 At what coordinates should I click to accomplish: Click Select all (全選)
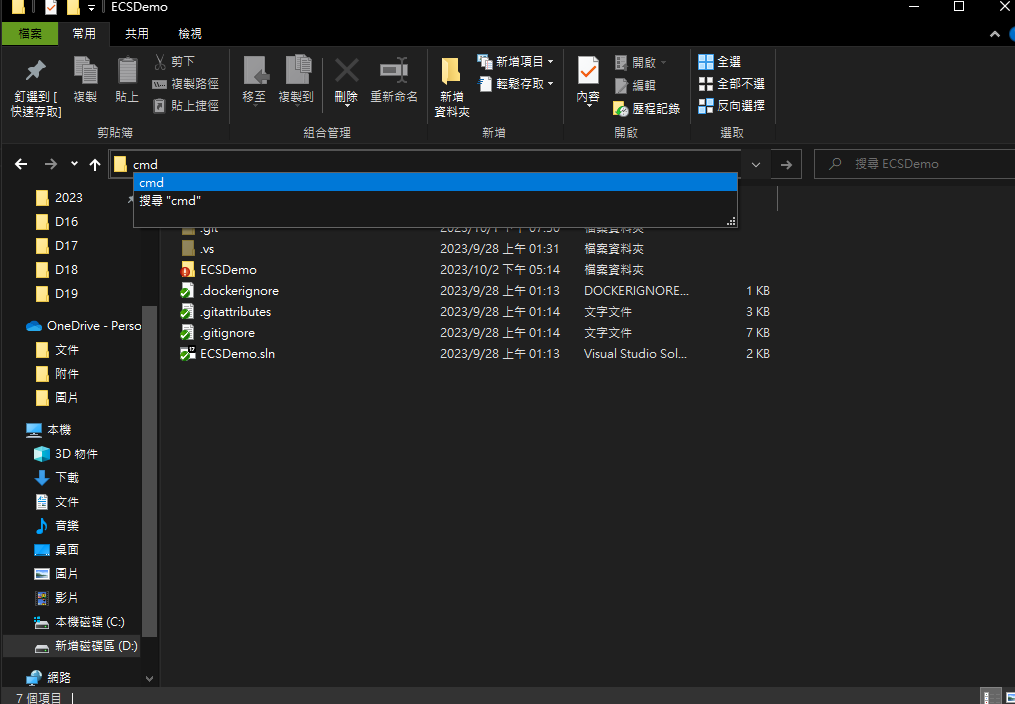click(x=719, y=61)
